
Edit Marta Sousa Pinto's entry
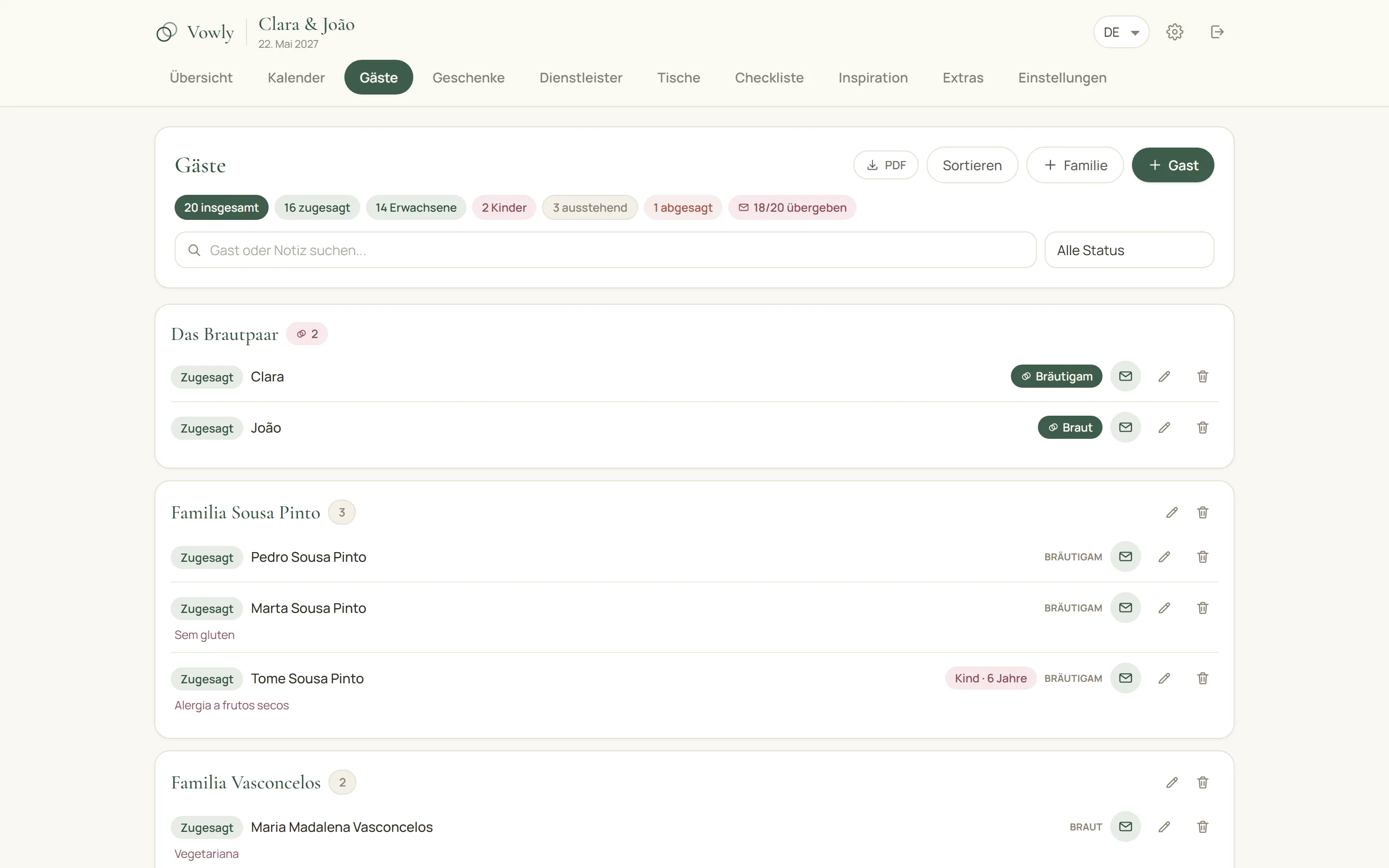[1164, 608]
